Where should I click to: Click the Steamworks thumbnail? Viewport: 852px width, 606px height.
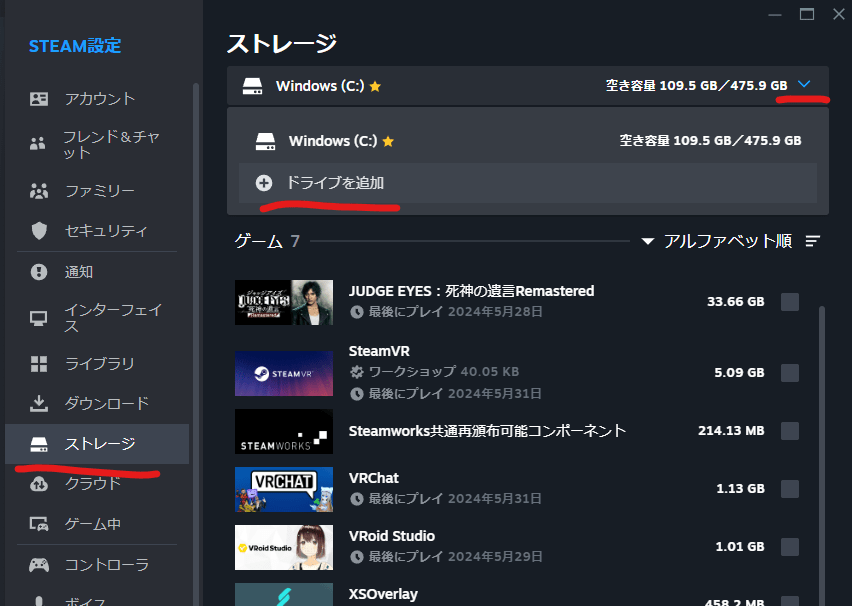click(x=284, y=432)
